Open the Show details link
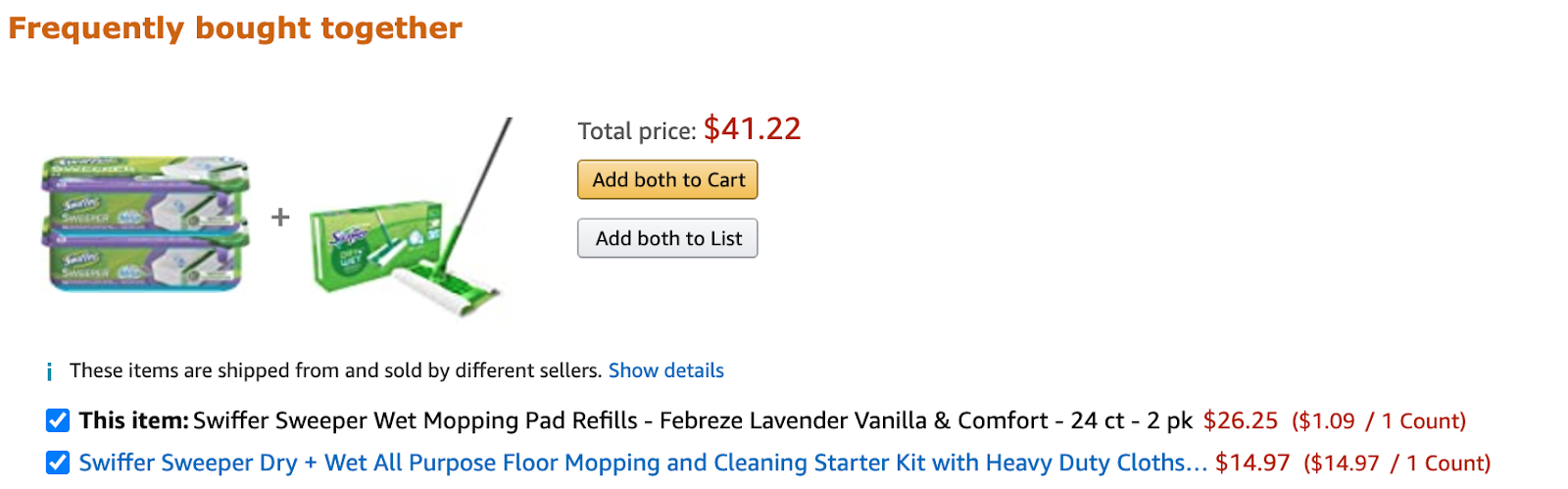Image resolution: width=1568 pixels, height=489 pixels. [x=665, y=370]
